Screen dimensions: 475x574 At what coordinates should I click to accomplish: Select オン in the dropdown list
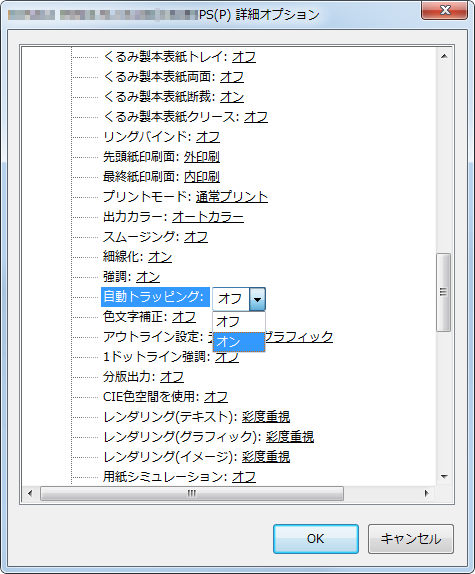tap(239, 342)
